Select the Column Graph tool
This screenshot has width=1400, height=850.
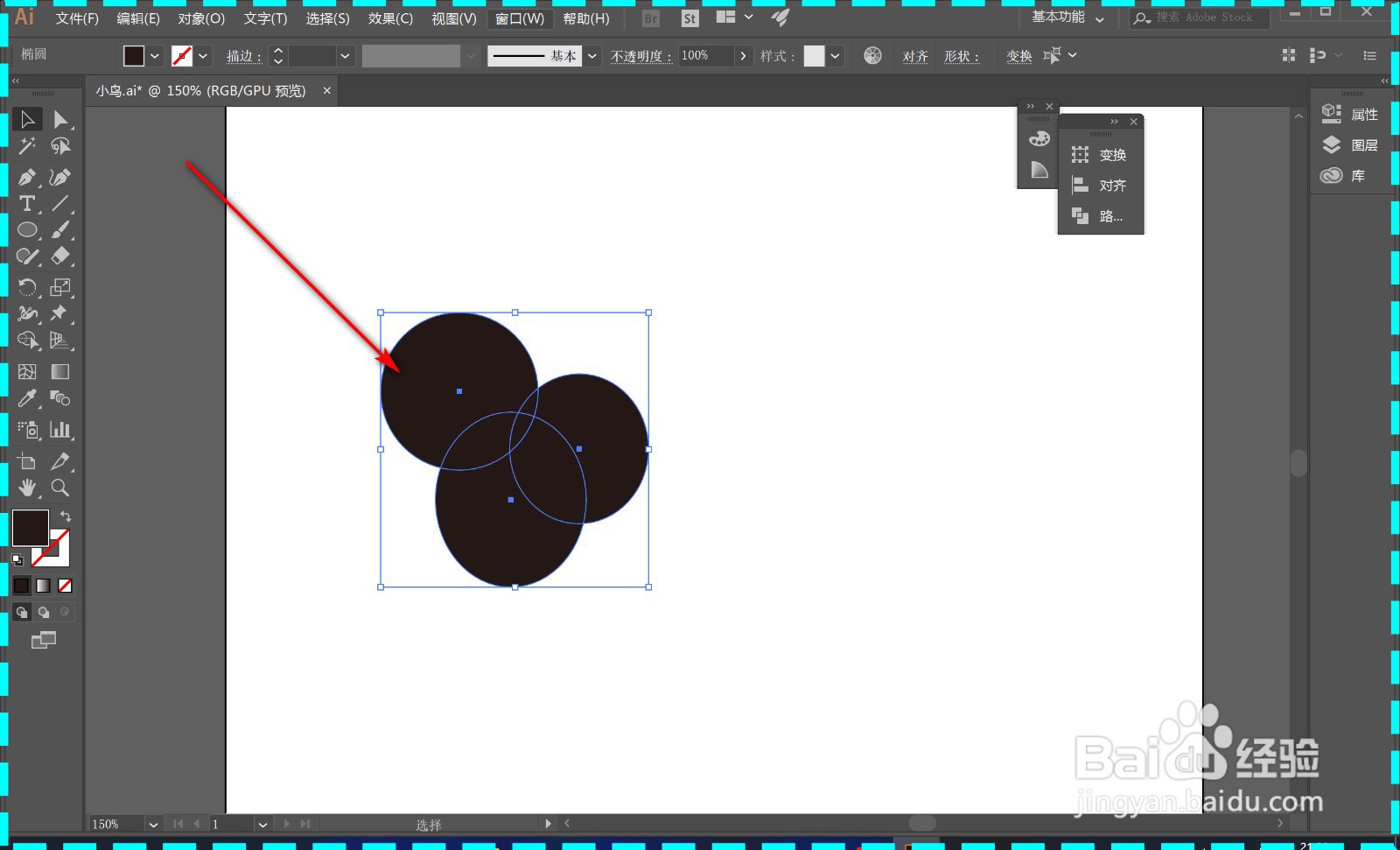(60, 429)
